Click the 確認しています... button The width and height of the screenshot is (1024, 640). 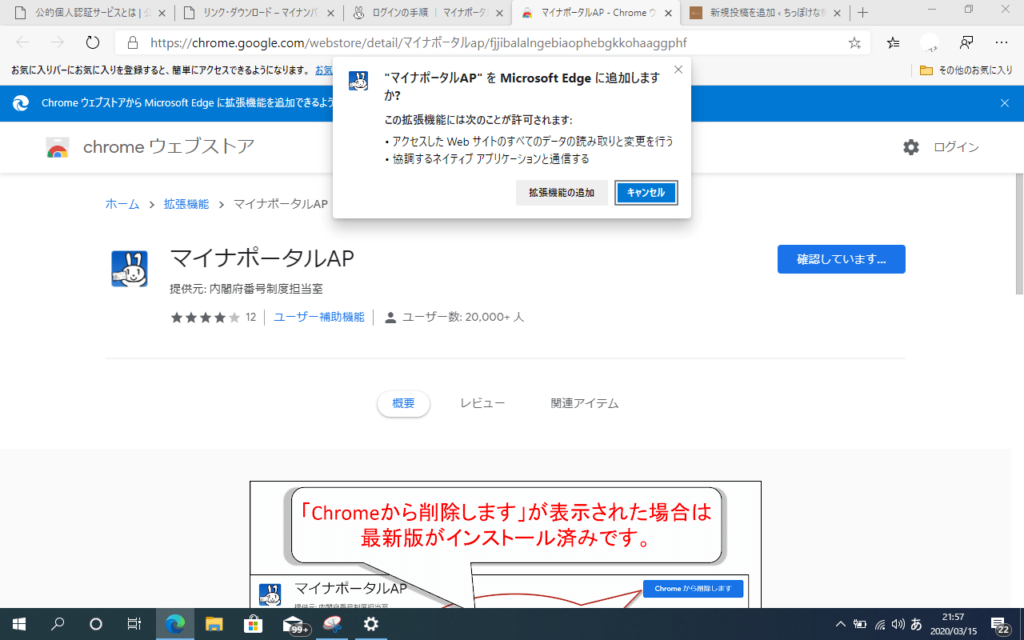[x=841, y=259]
